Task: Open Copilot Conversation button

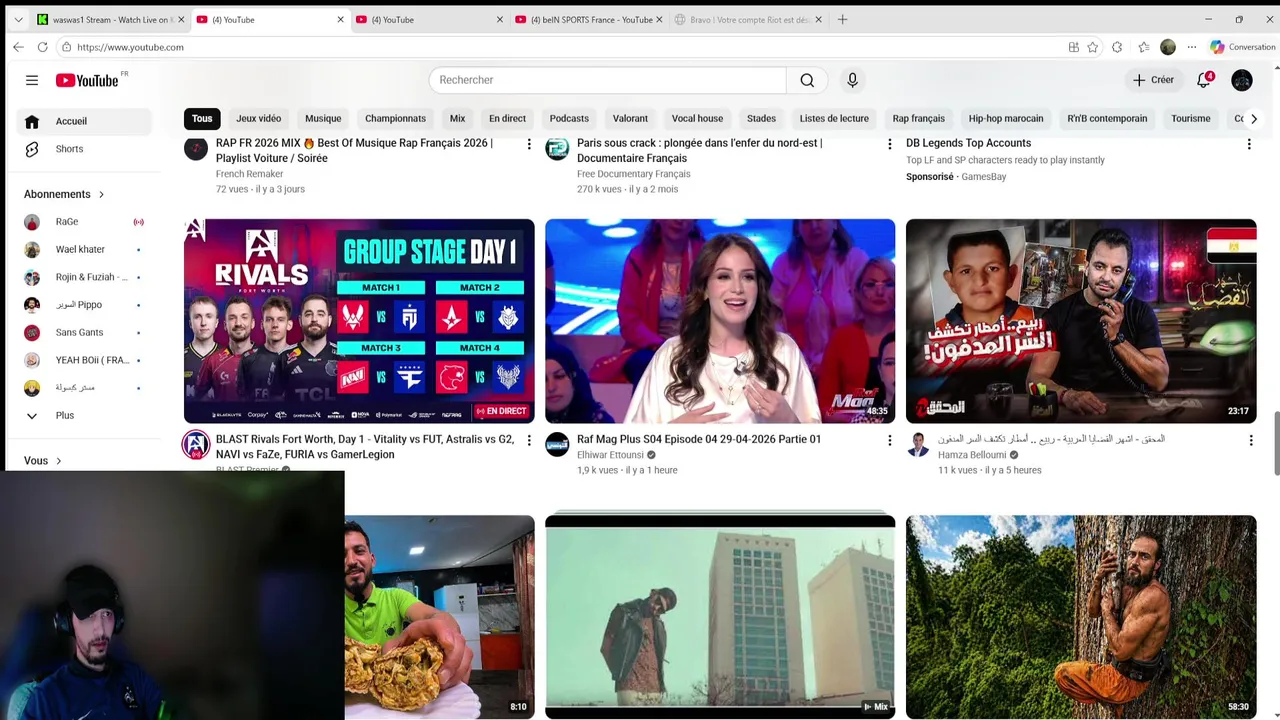Action: click(x=1242, y=47)
